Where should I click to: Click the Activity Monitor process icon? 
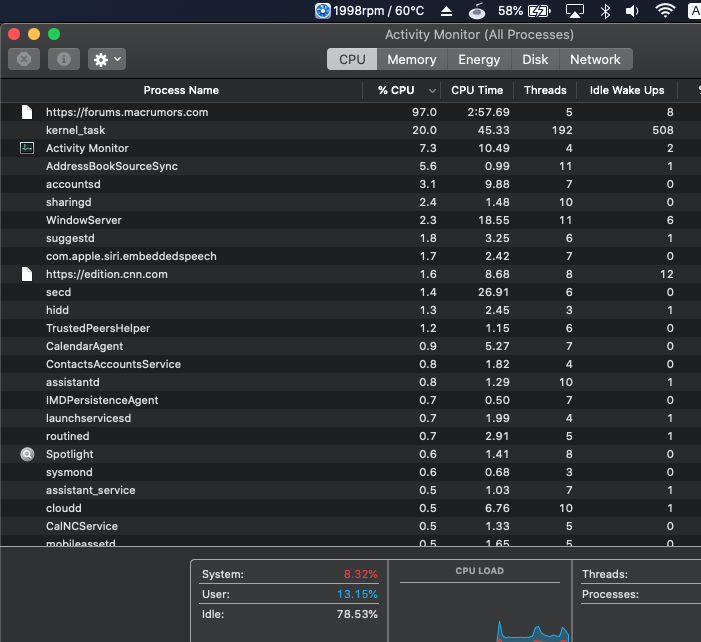27,148
